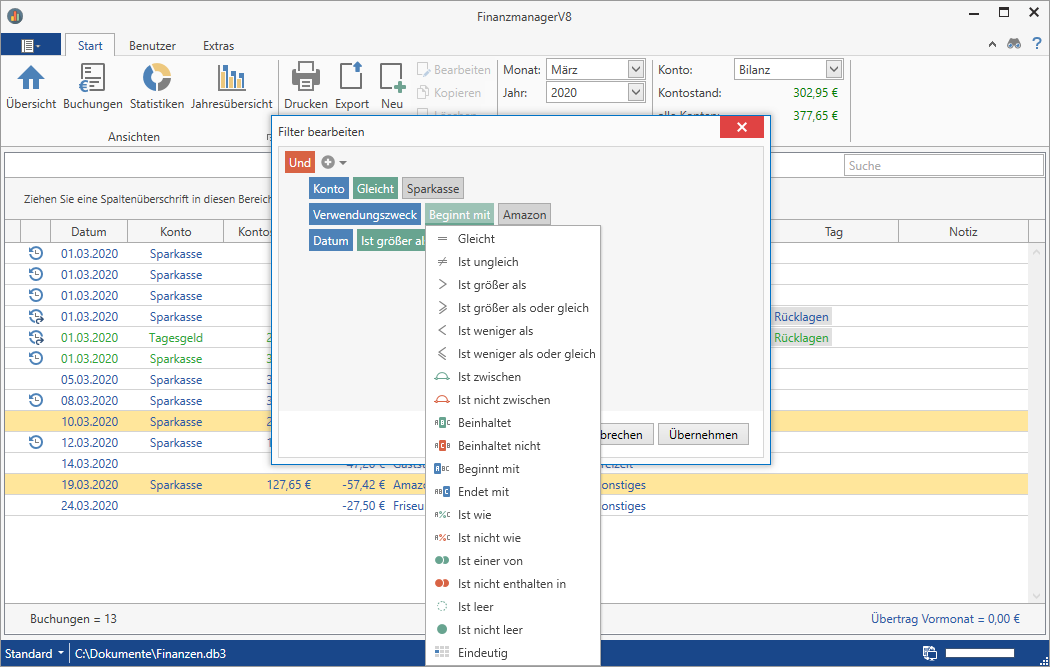The height and width of the screenshot is (667, 1050).
Task: Click the Rücklagen tag in Tagesgeld row
Action: point(801,338)
